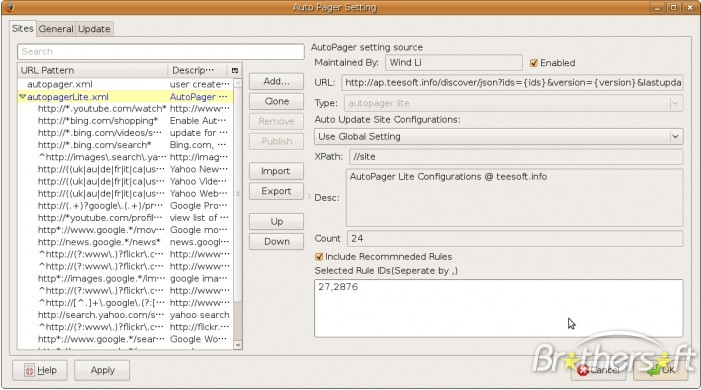Image resolution: width=701 pixels, height=390 pixels.
Task: Move the site up with Up button
Action: click(276, 222)
